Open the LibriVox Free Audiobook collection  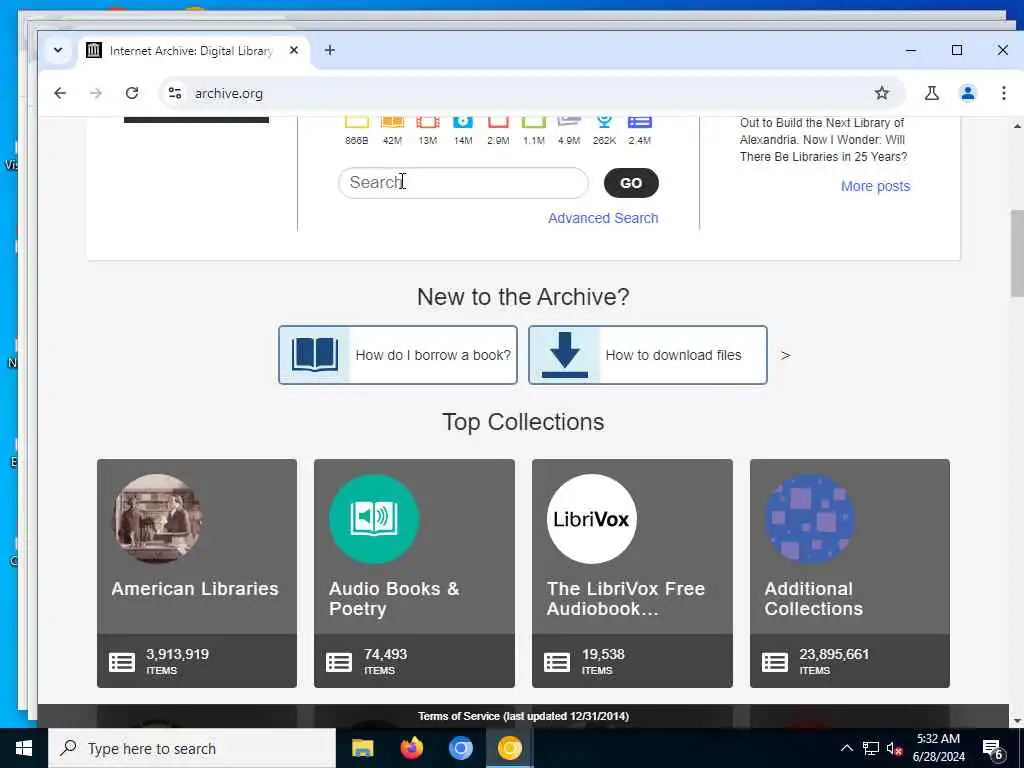click(632, 573)
